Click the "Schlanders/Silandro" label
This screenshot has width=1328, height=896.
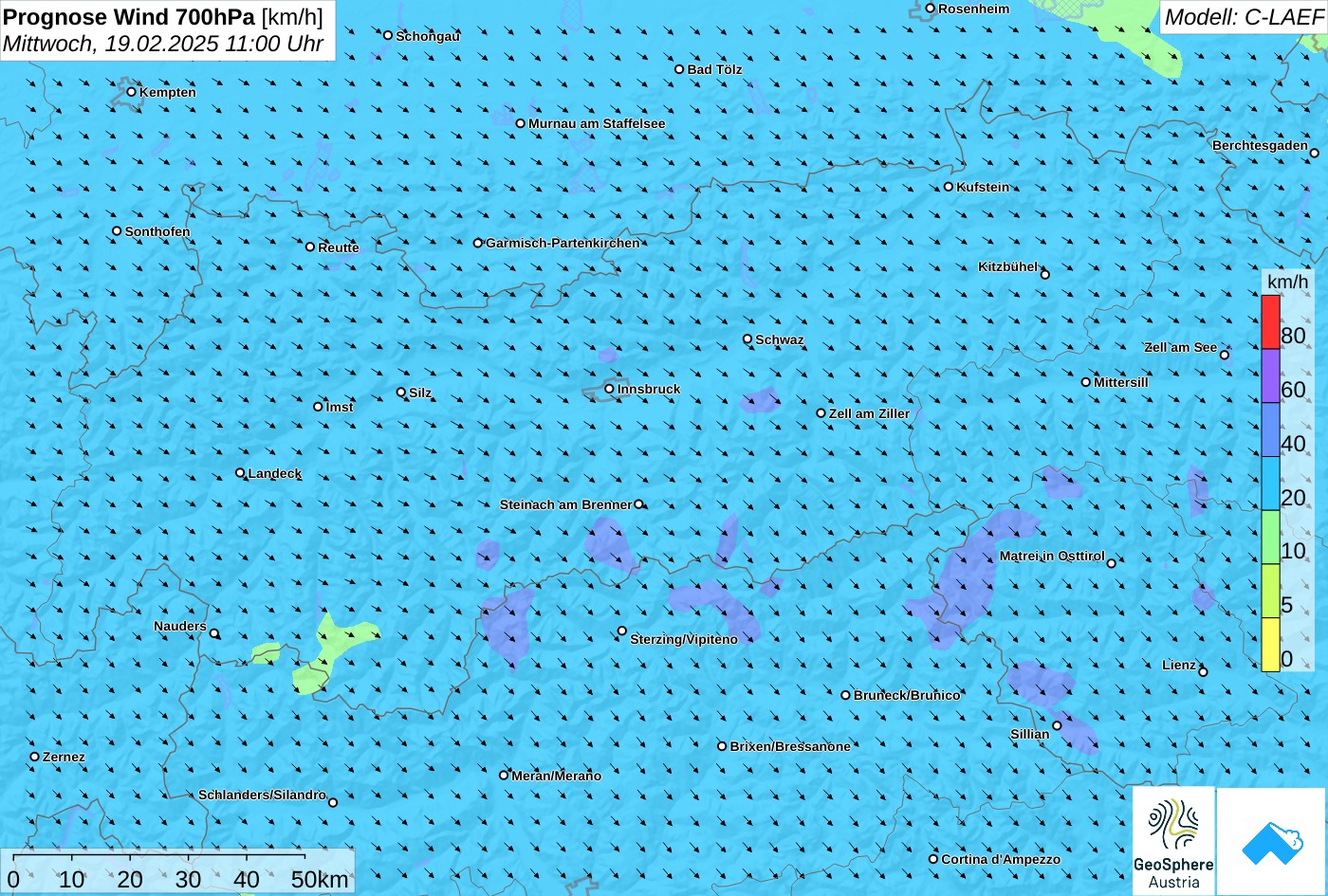(x=262, y=795)
